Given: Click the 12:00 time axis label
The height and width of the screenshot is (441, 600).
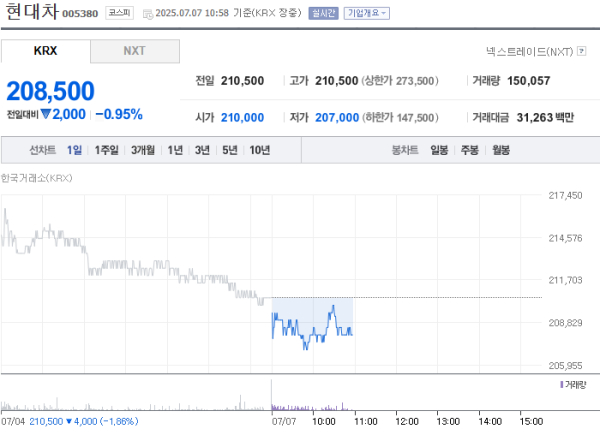Looking at the screenshot, I should (x=407, y=421).
